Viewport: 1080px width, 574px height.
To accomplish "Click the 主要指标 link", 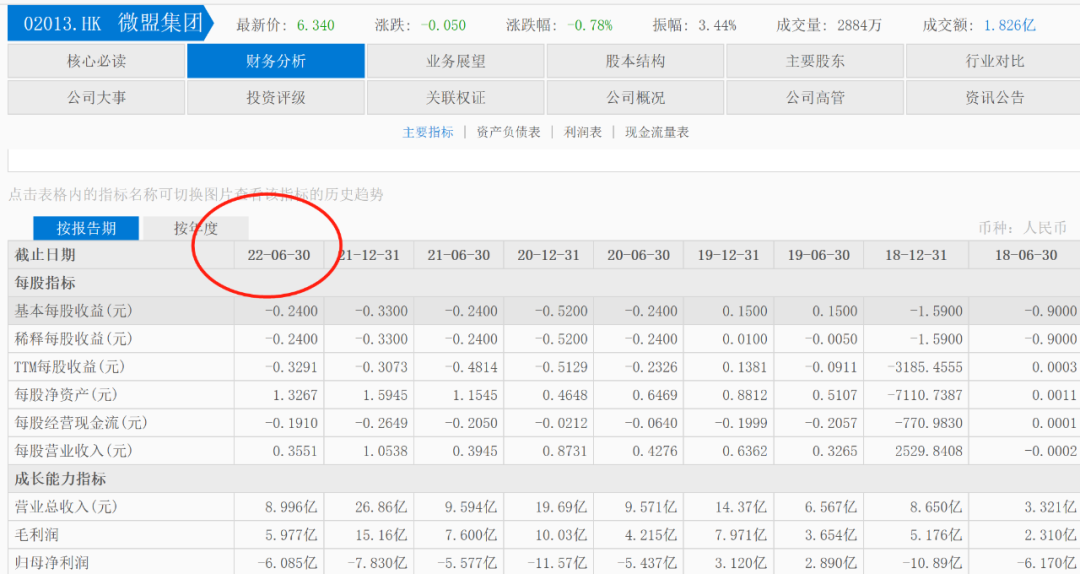I will pos(428,132).
